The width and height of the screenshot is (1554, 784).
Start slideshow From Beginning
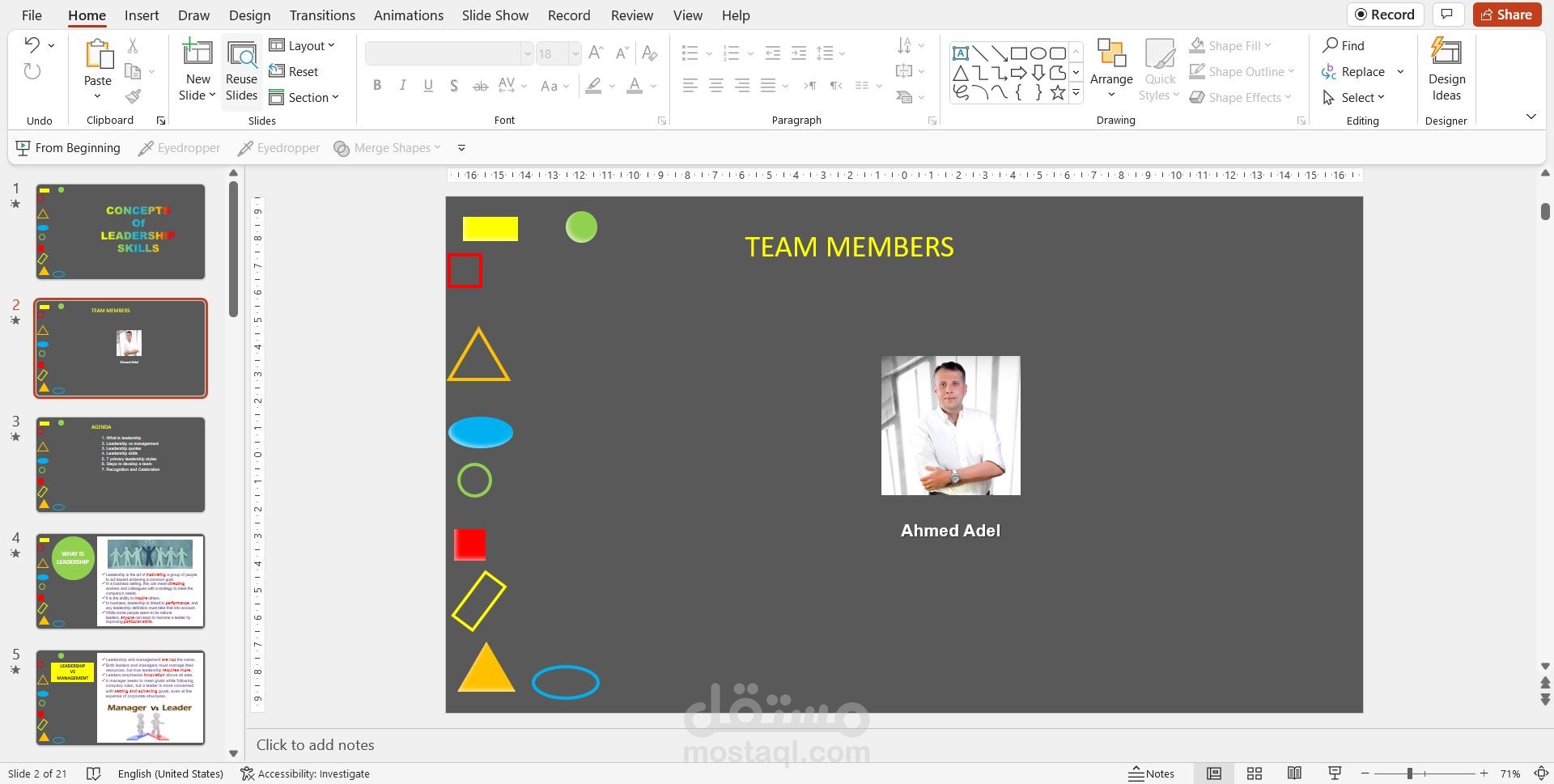68,148
